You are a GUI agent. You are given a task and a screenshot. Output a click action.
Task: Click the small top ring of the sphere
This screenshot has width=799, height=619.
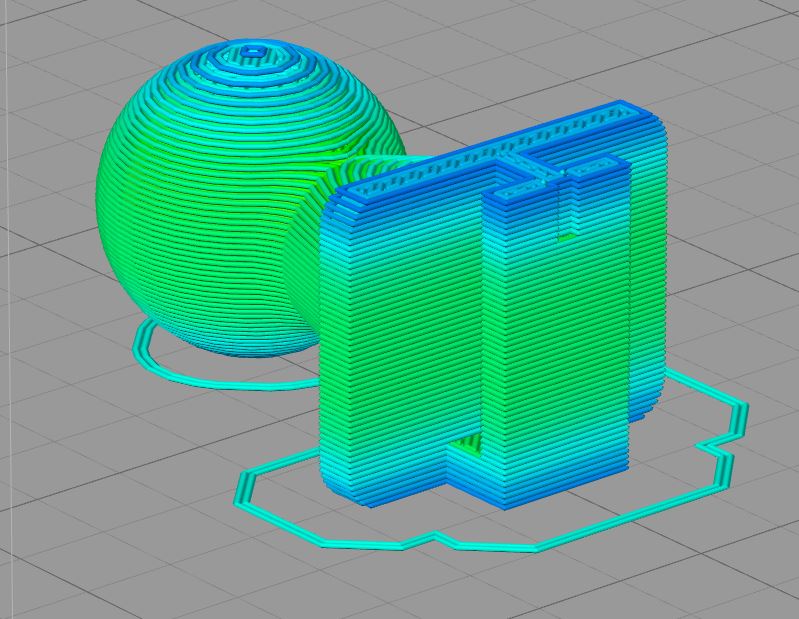coord(252,51)
